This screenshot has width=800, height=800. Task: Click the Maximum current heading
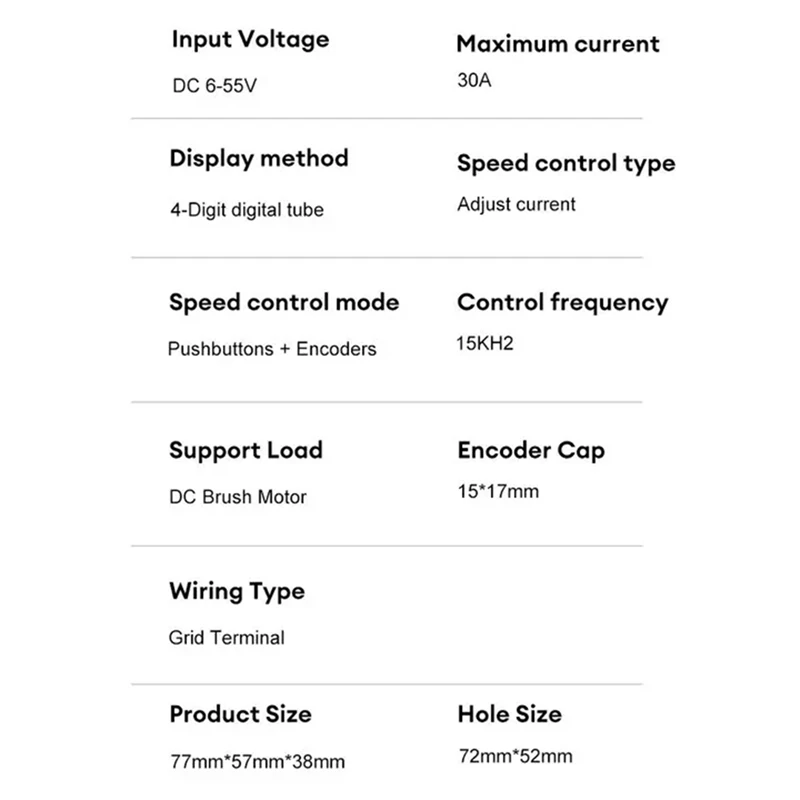click(x=558, y=44)
